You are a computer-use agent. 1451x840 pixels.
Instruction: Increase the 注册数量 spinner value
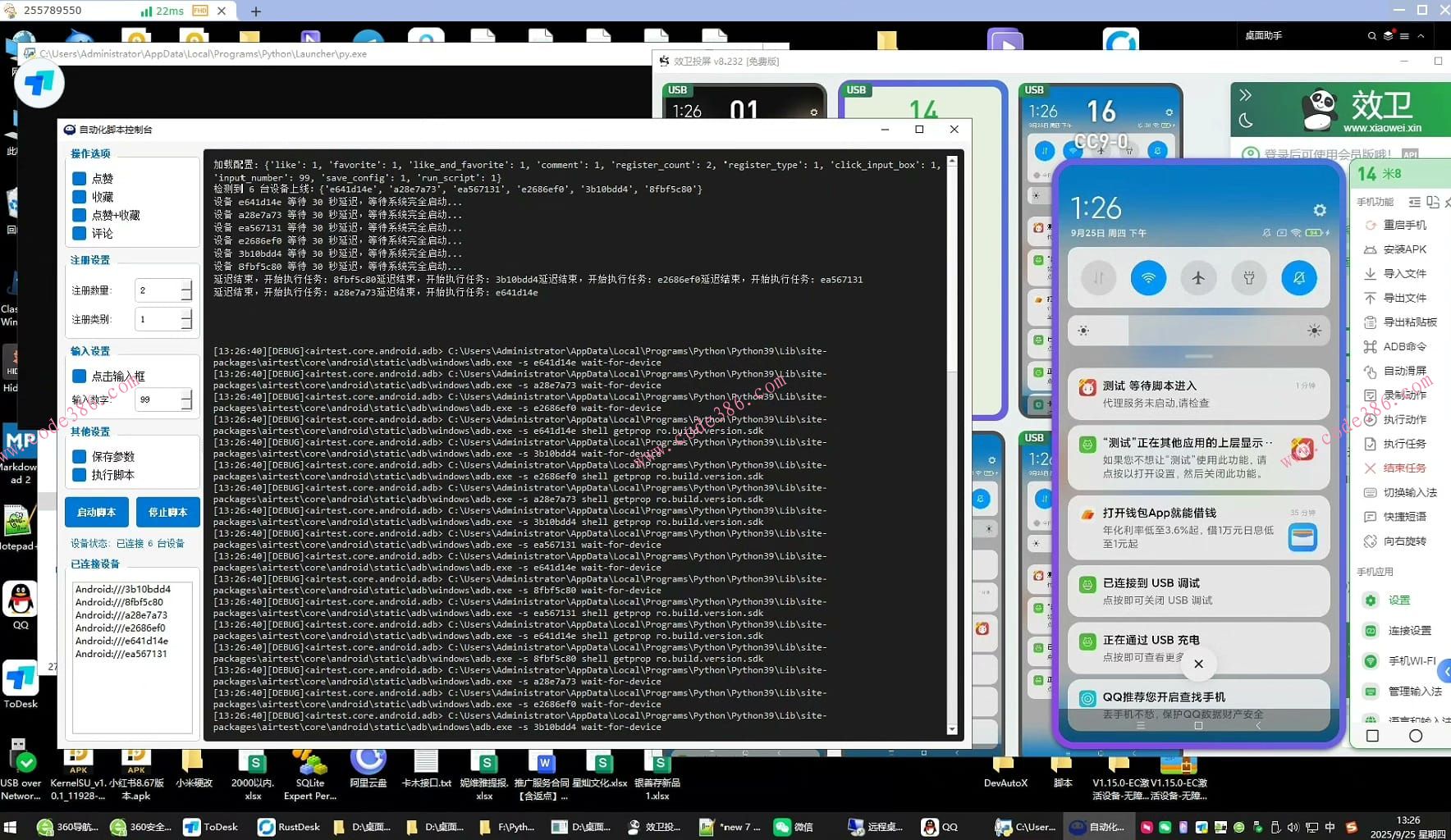[186, 285]
